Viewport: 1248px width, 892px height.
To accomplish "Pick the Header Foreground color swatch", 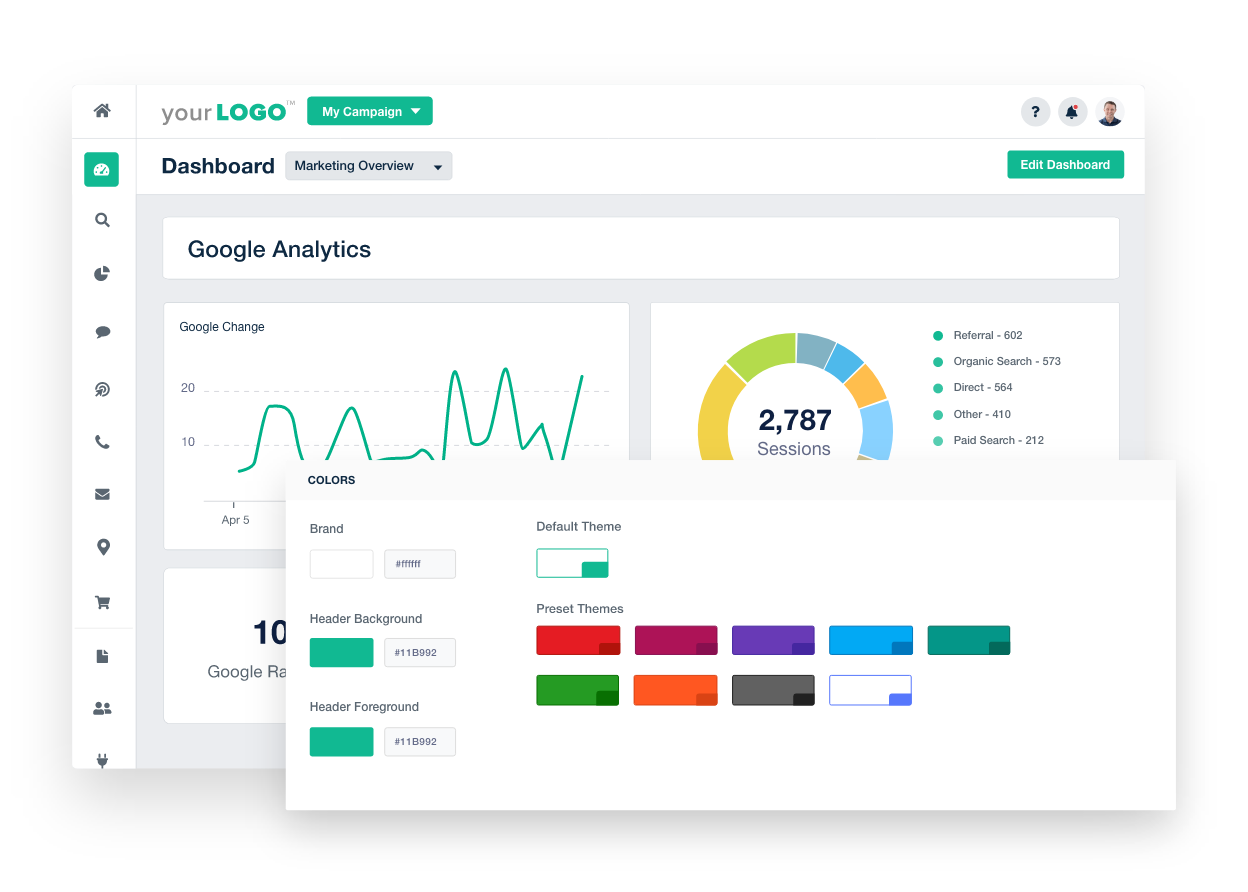I will tap(342, 742).
